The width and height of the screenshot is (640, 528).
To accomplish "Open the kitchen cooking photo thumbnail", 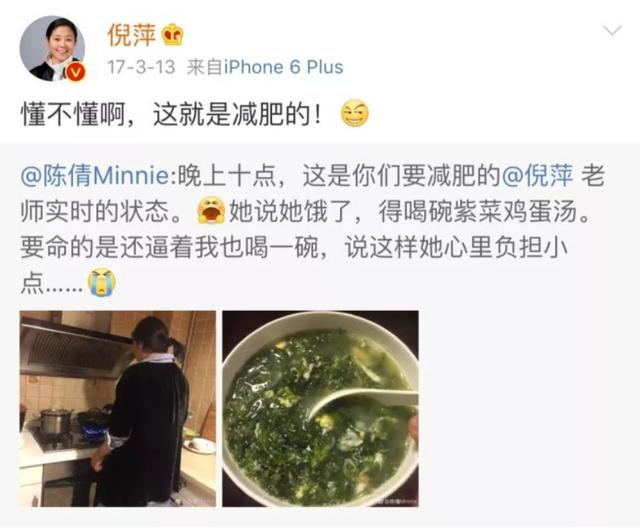I will 118,409.
